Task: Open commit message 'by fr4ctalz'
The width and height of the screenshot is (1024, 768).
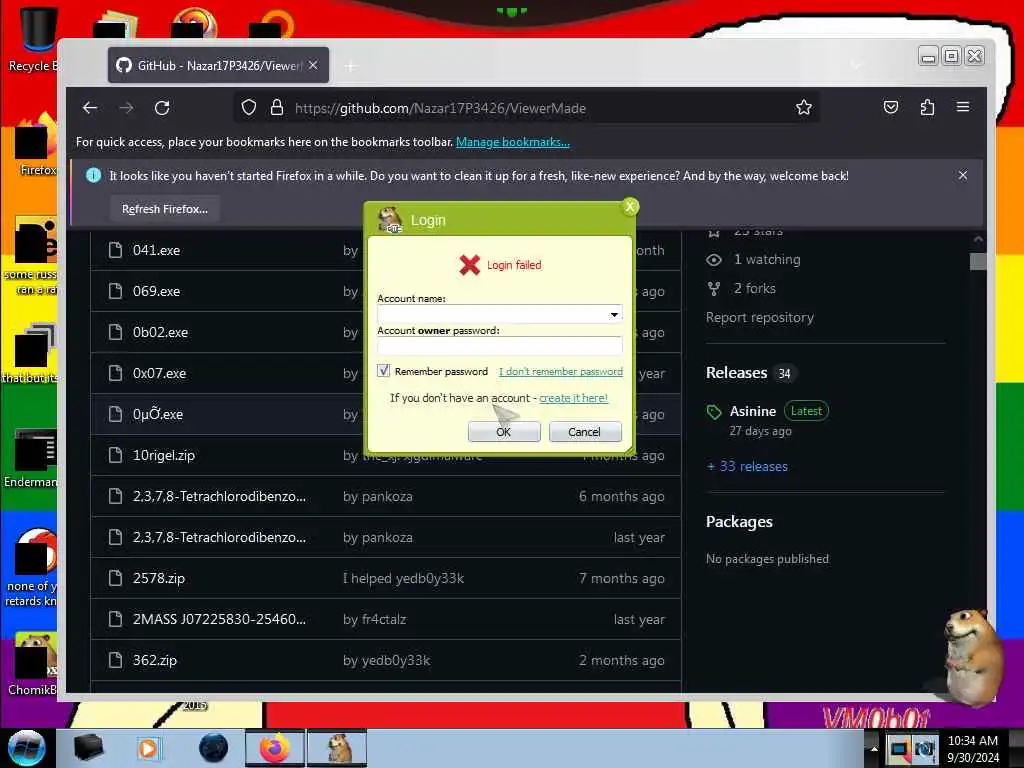Action: (374, 619)
